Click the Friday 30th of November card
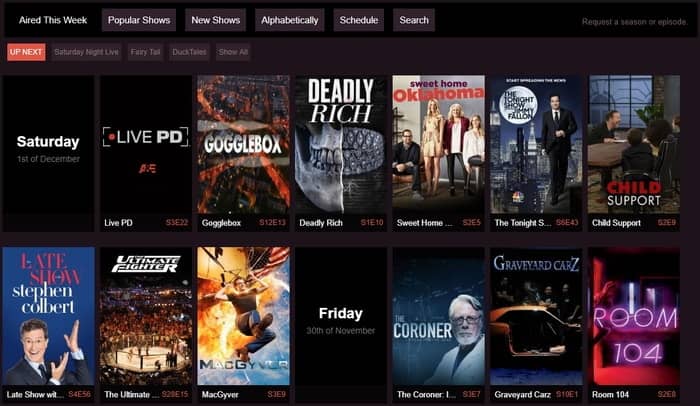 pyautogui.click(x=341, y=325)
